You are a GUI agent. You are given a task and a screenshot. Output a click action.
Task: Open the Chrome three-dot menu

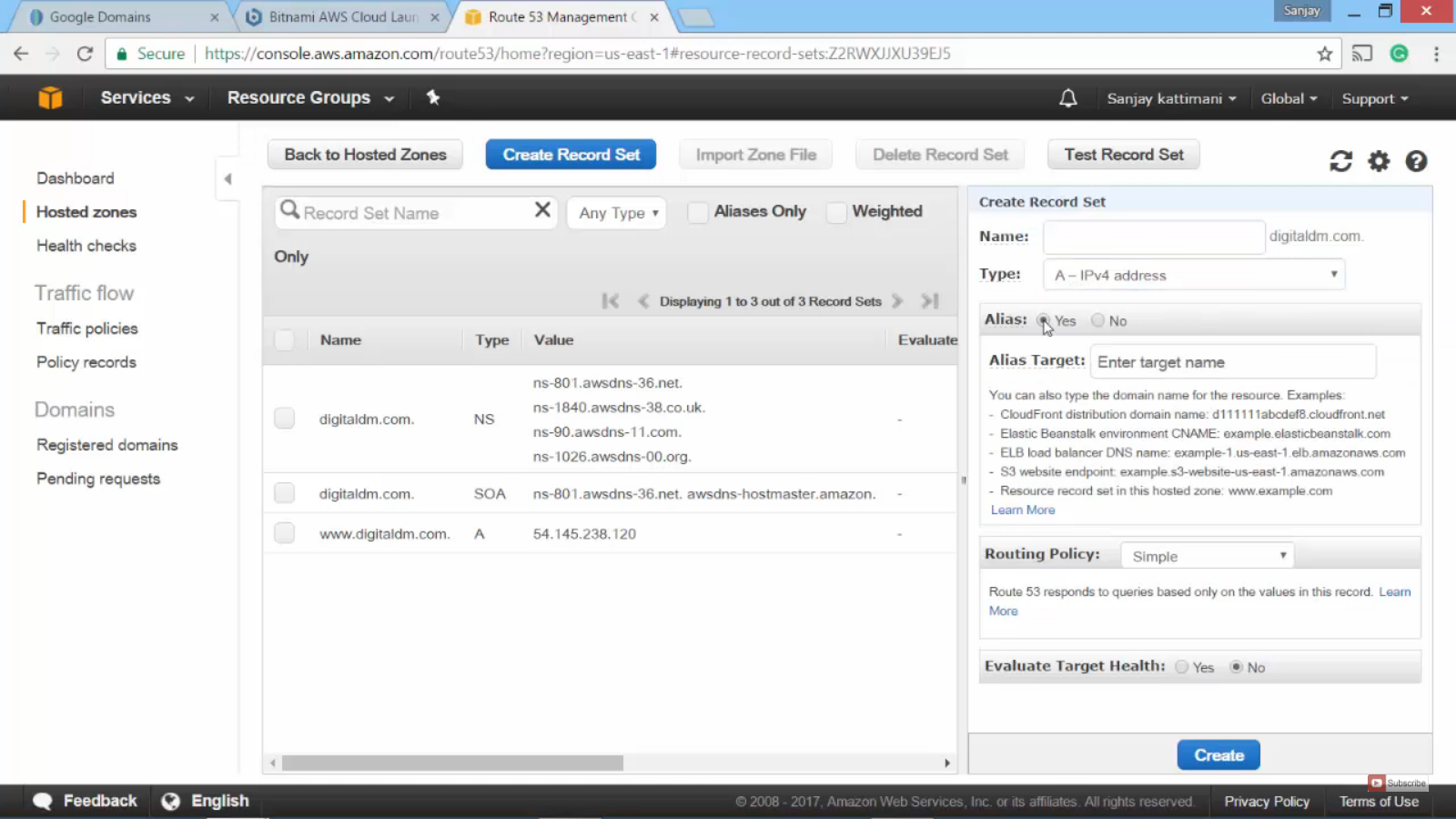(1436, 54)
